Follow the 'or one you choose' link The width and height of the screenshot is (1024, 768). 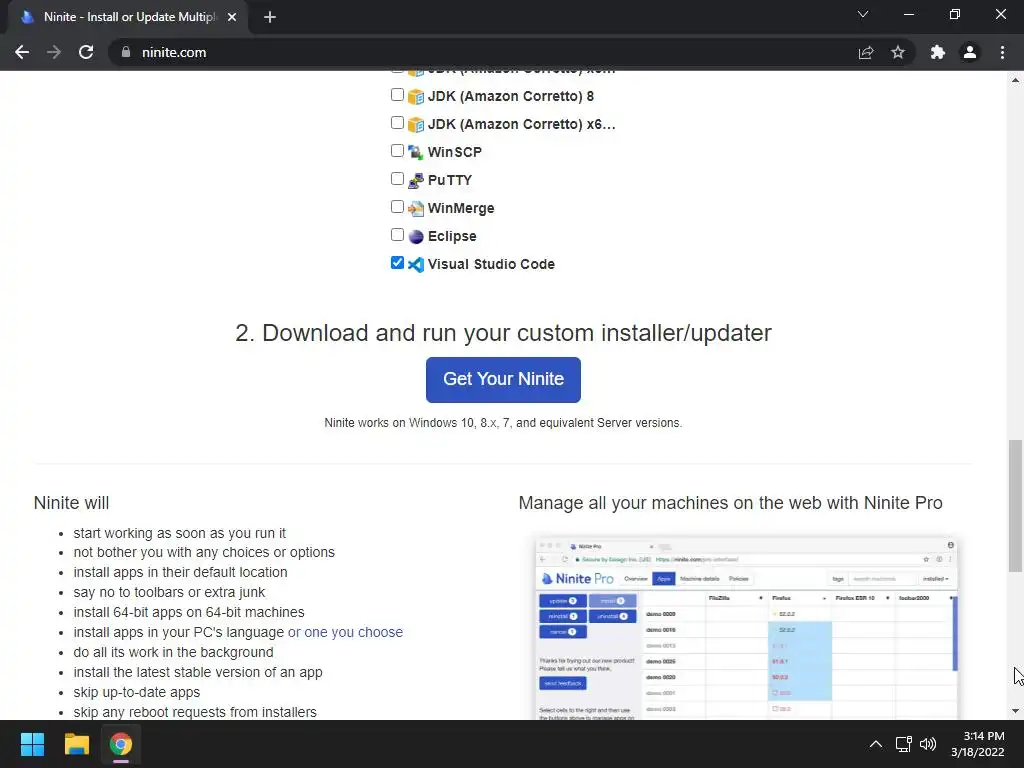point(345,632)
